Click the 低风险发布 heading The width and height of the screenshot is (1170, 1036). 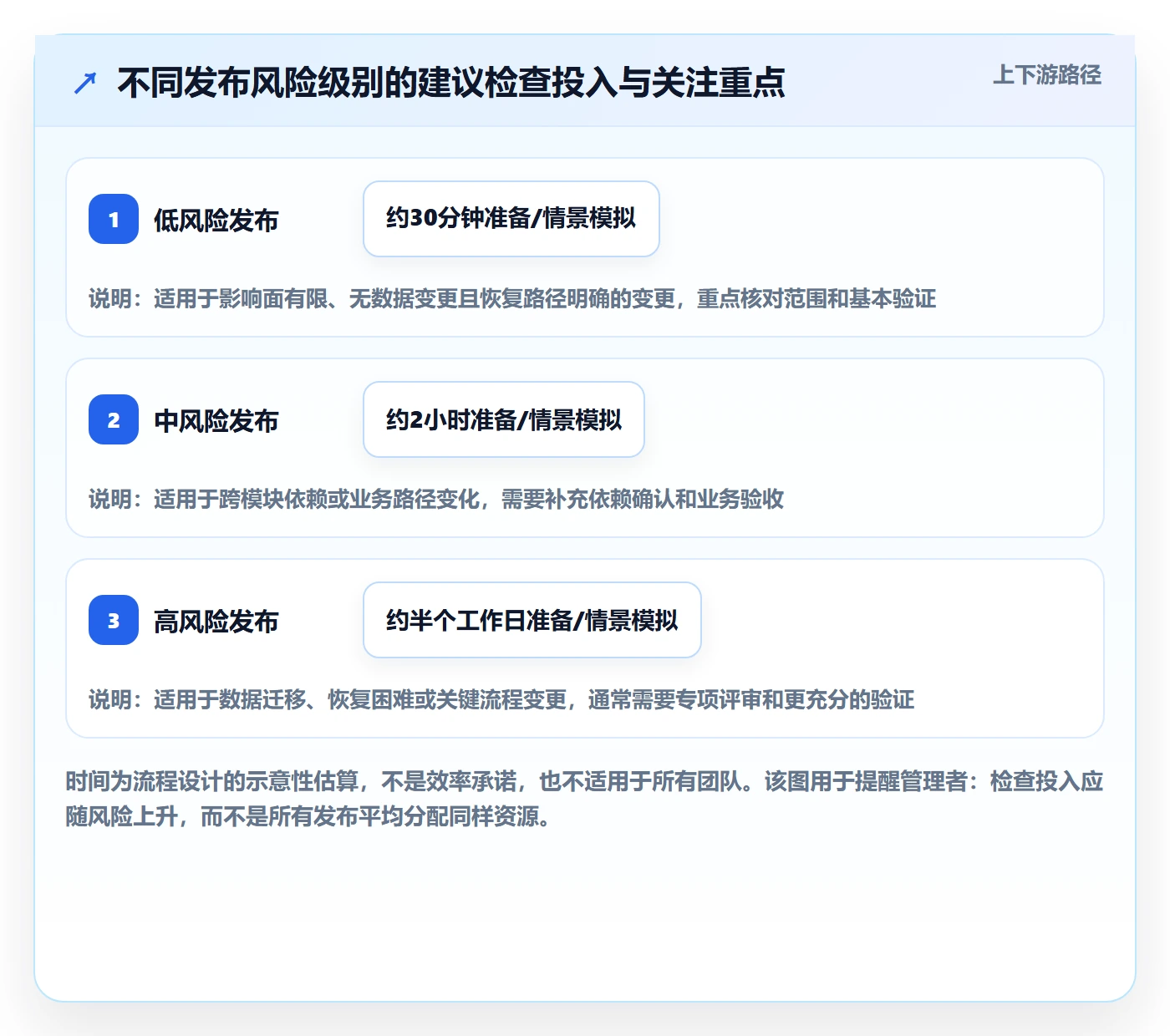(216, 221)
